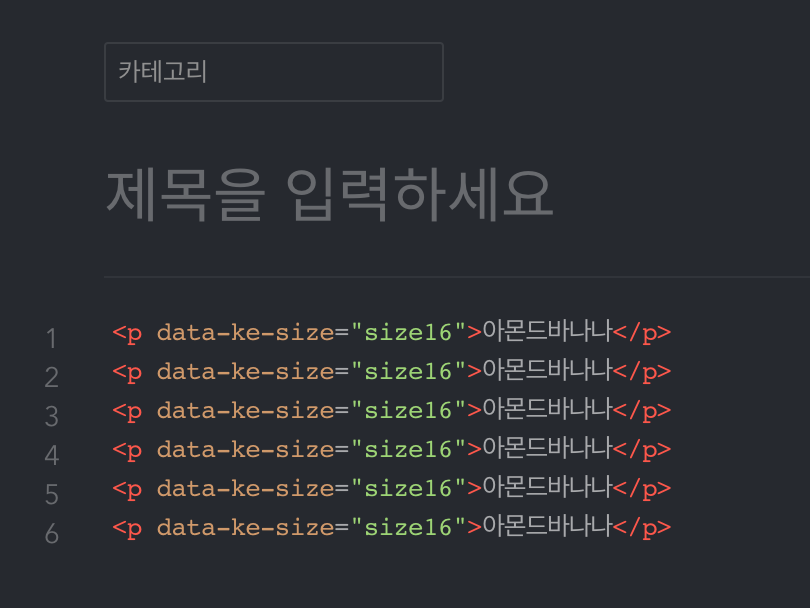This screenshot has height=608, width=810.
Task: Place cursor in the code editor on line 1
Action: tap(400, 331)
